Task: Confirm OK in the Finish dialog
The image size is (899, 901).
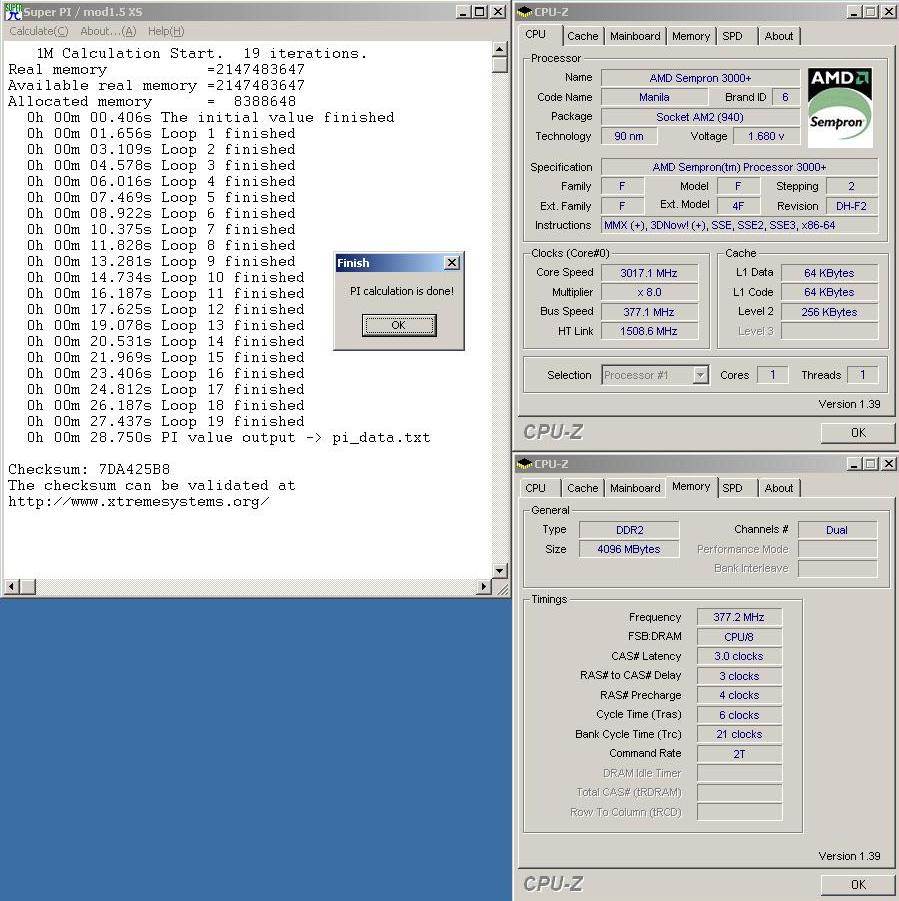Action: [x=399, y=325]
